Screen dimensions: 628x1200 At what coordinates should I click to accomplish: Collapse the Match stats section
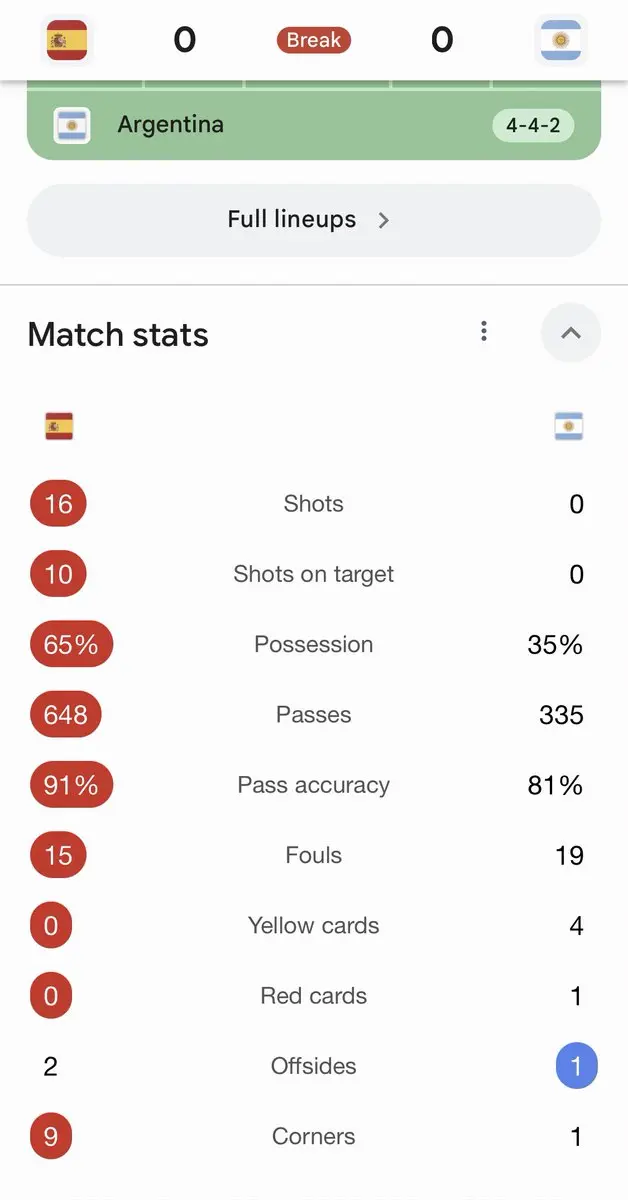click(x=571, y=333)
